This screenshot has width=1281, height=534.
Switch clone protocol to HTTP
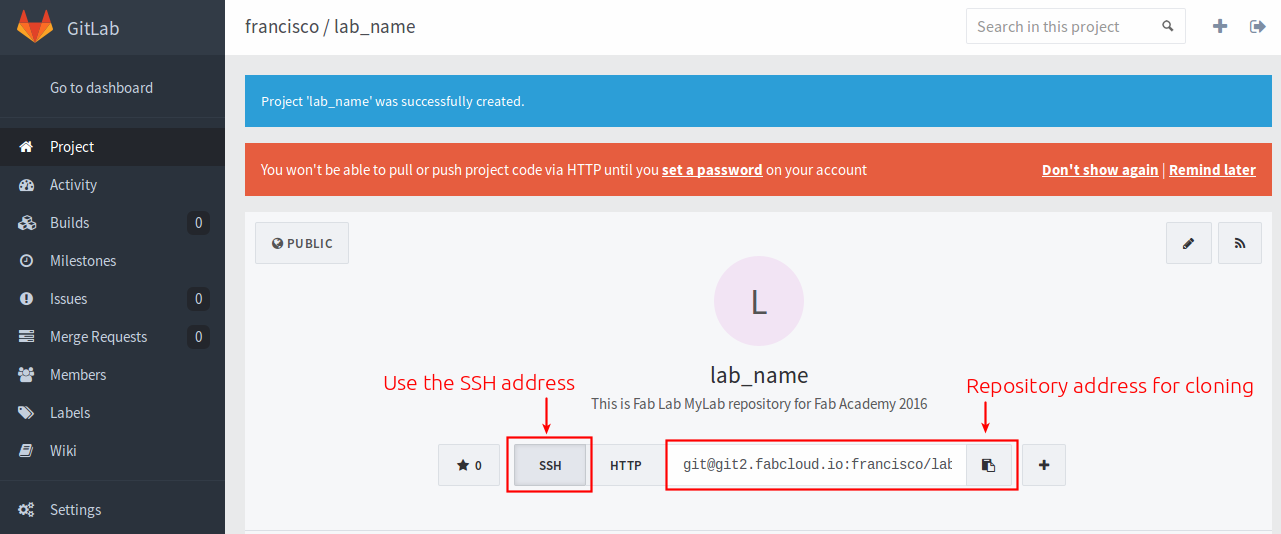tap(626, 465)
